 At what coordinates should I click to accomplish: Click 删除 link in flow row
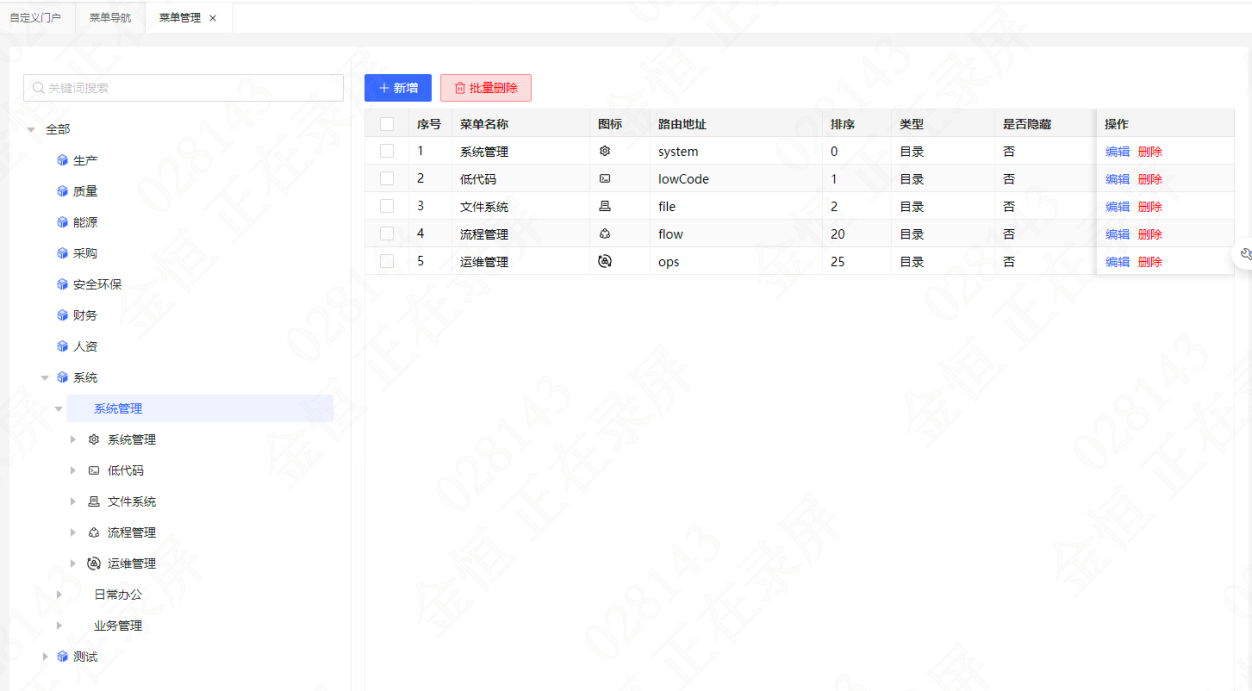coord(1150,234)
